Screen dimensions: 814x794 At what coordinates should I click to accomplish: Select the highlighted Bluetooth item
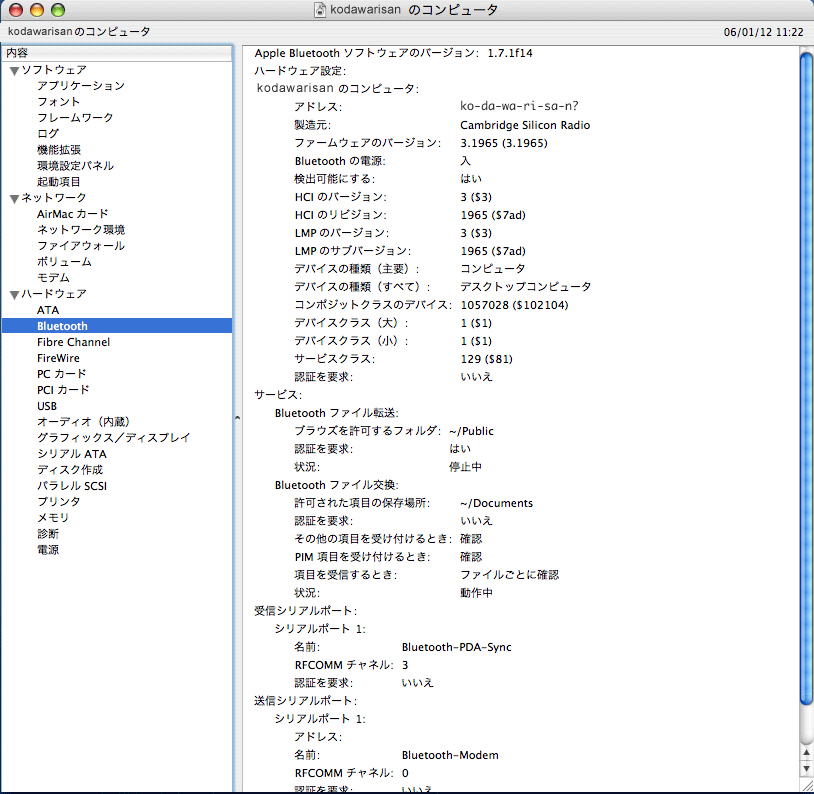click(62, 326)
